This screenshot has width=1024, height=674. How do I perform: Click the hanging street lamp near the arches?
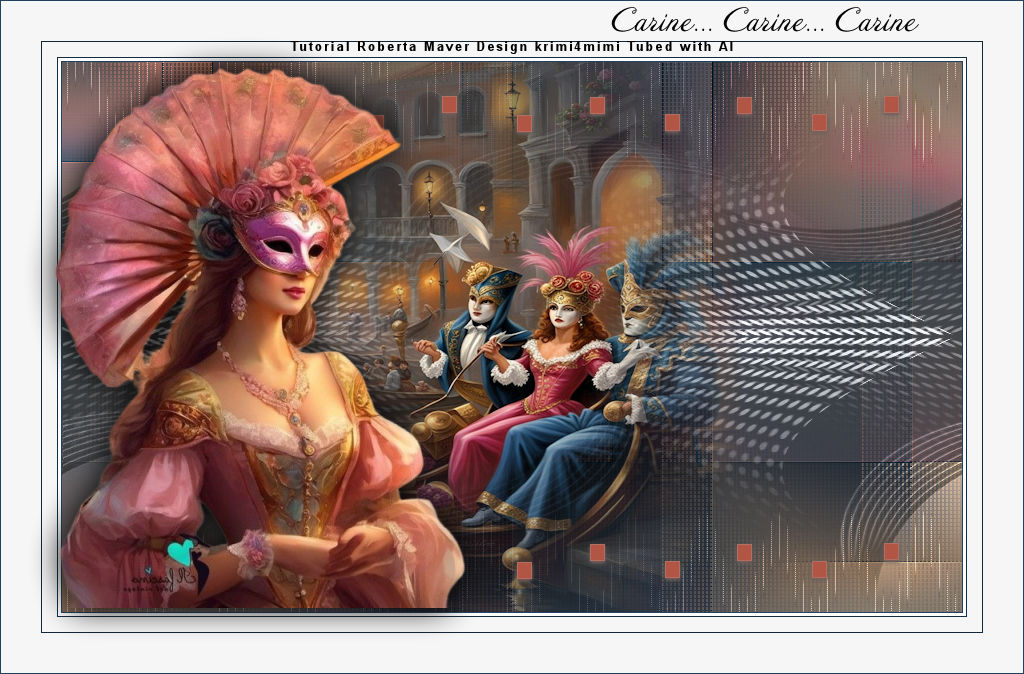(512, 98)
